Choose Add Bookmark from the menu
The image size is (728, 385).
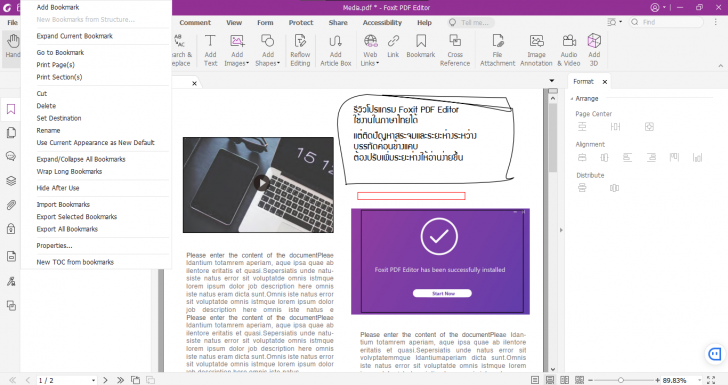point(58,7)
